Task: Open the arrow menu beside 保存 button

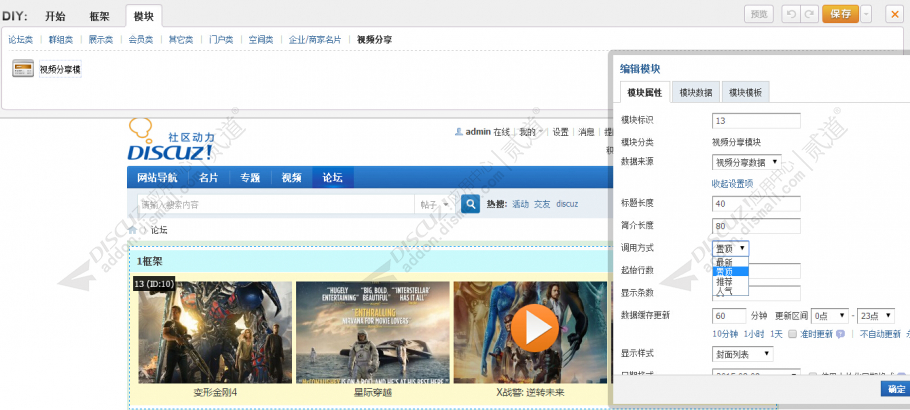Action: 865,15
